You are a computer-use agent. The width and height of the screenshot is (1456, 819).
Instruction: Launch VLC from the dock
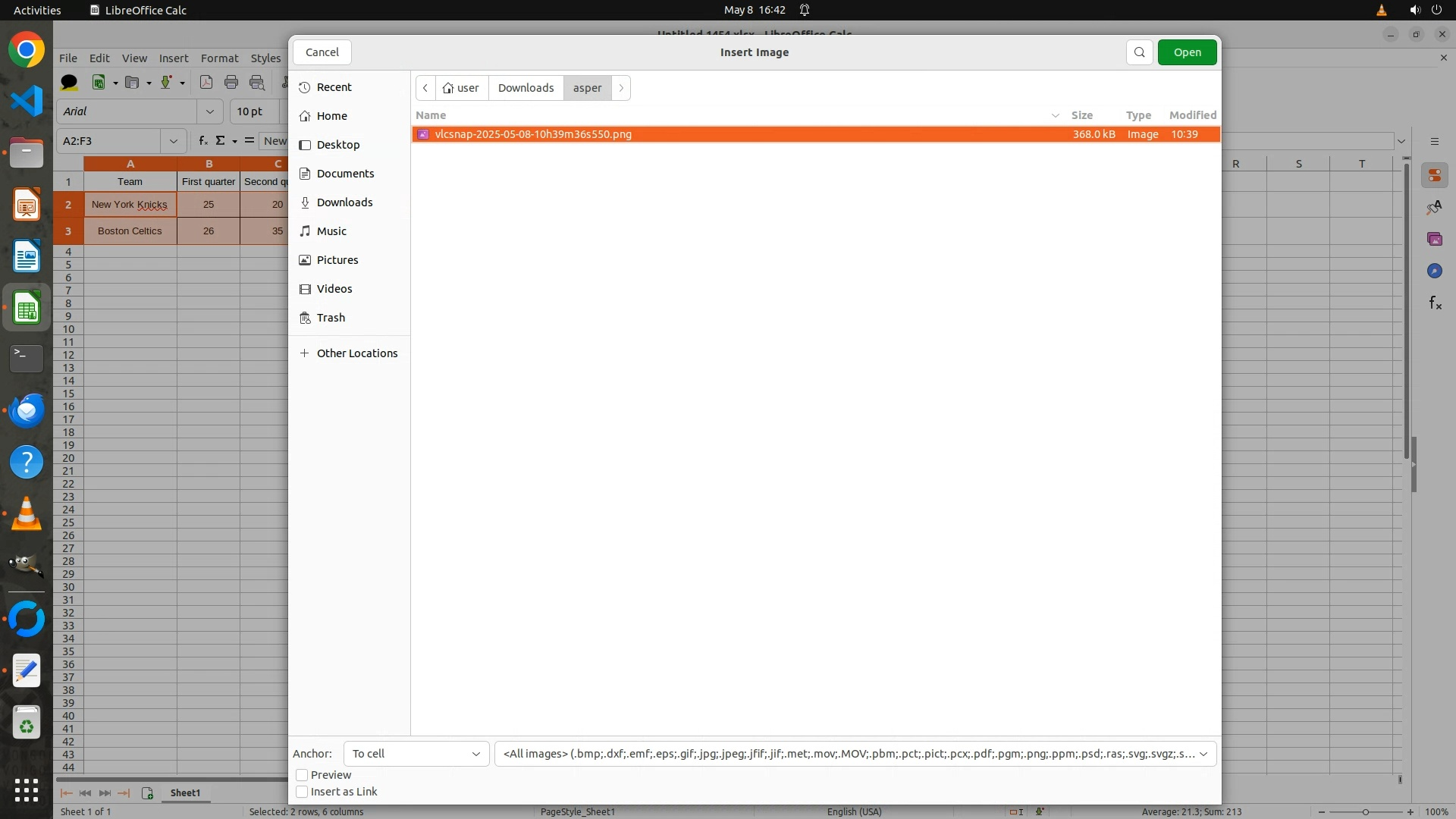27,515
